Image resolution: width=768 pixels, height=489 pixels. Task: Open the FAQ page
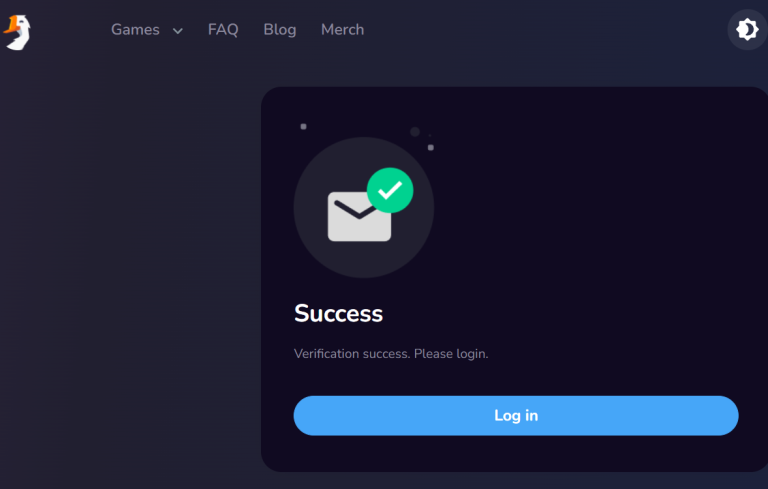(x=223, y=30)
